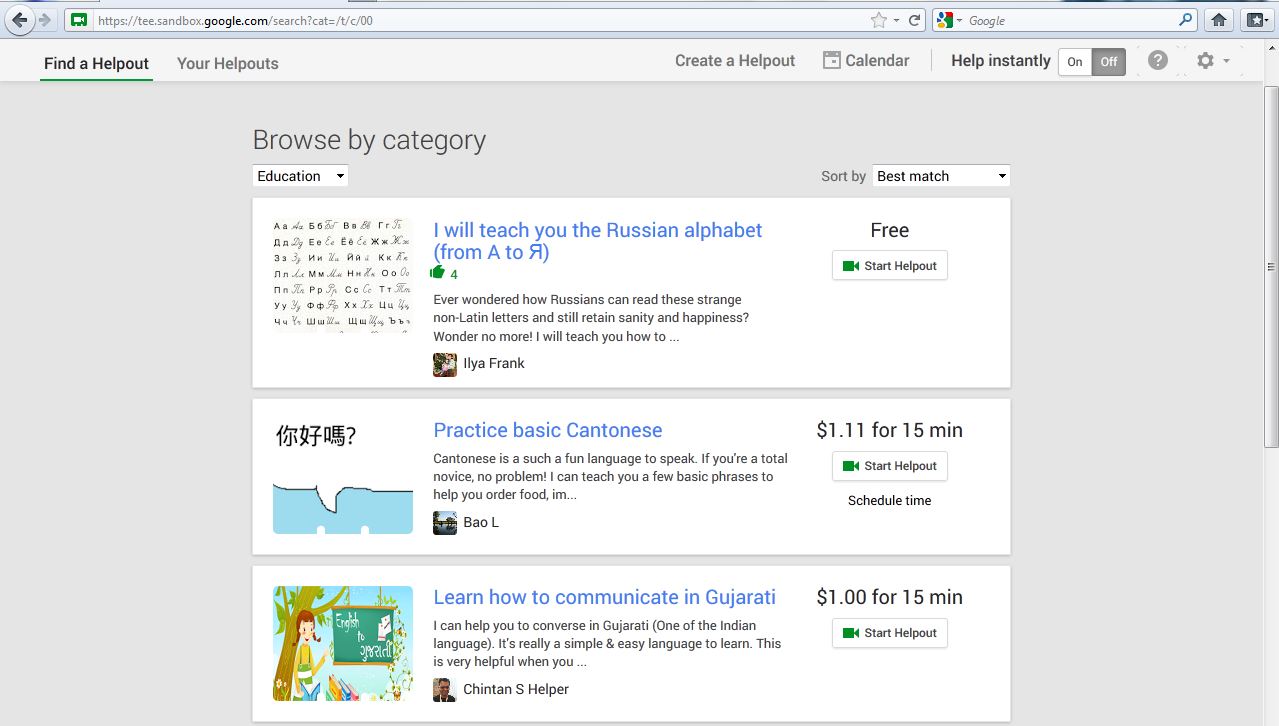
Task: Open the browser bookmarks menu icon
Action: point(1256,20)
